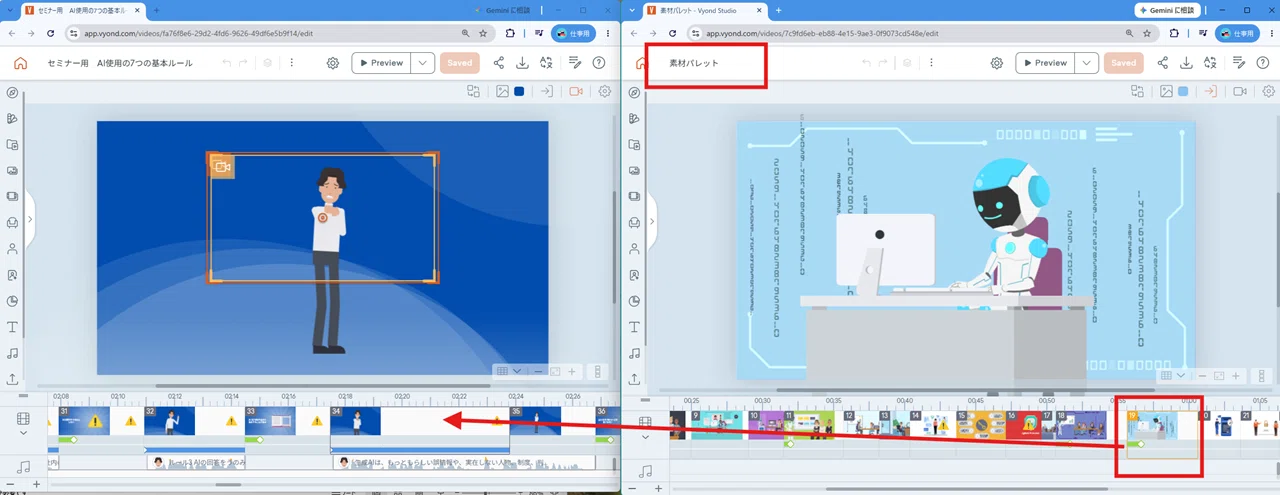Open Help icon in right window
Viewport: 1280px width, 495px height.
tap(1263, 63)
